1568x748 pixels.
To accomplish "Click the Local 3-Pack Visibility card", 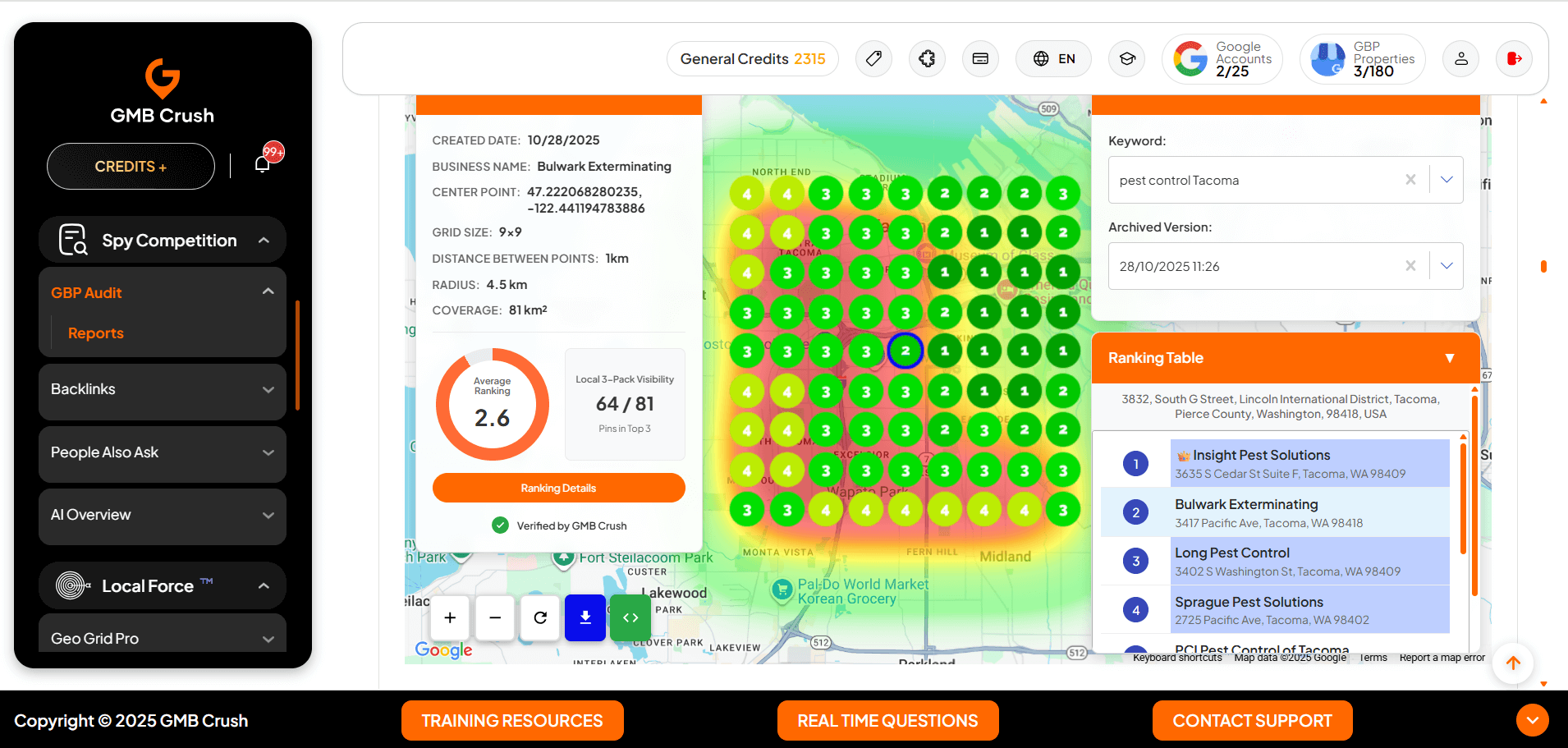I will pyautogui.click(x=625, y=404).
